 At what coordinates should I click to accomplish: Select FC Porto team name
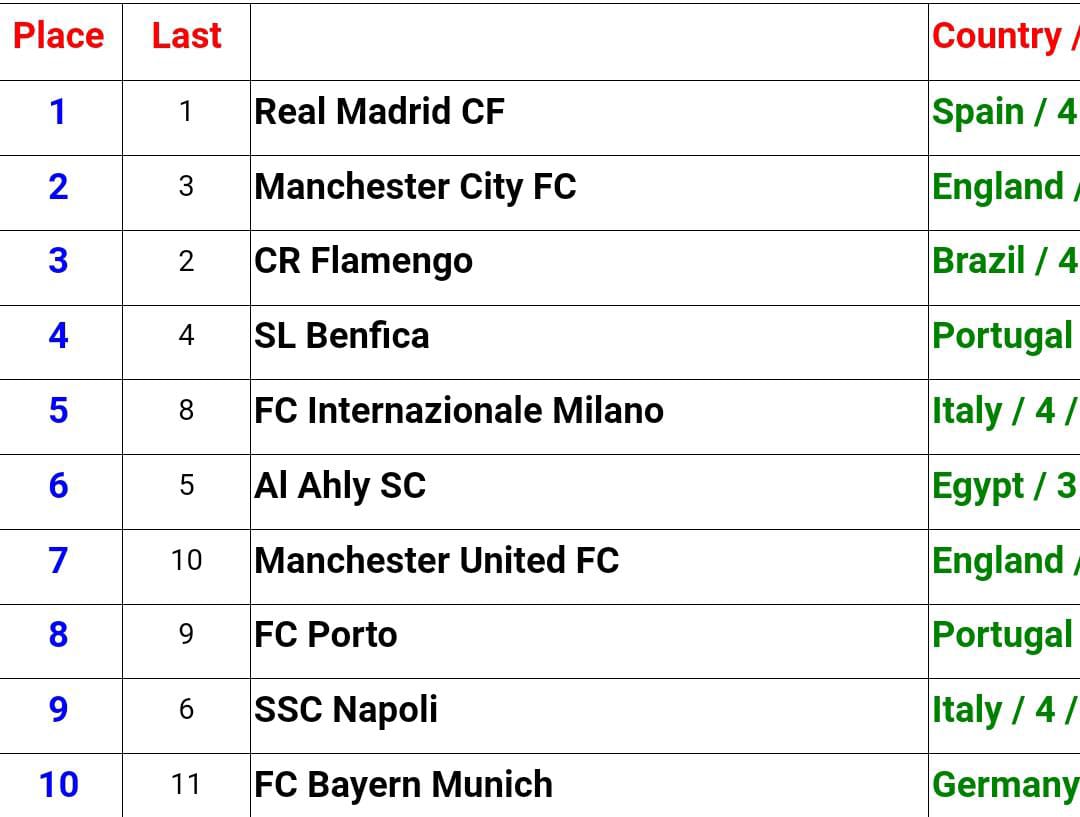[x=326, y=635]
